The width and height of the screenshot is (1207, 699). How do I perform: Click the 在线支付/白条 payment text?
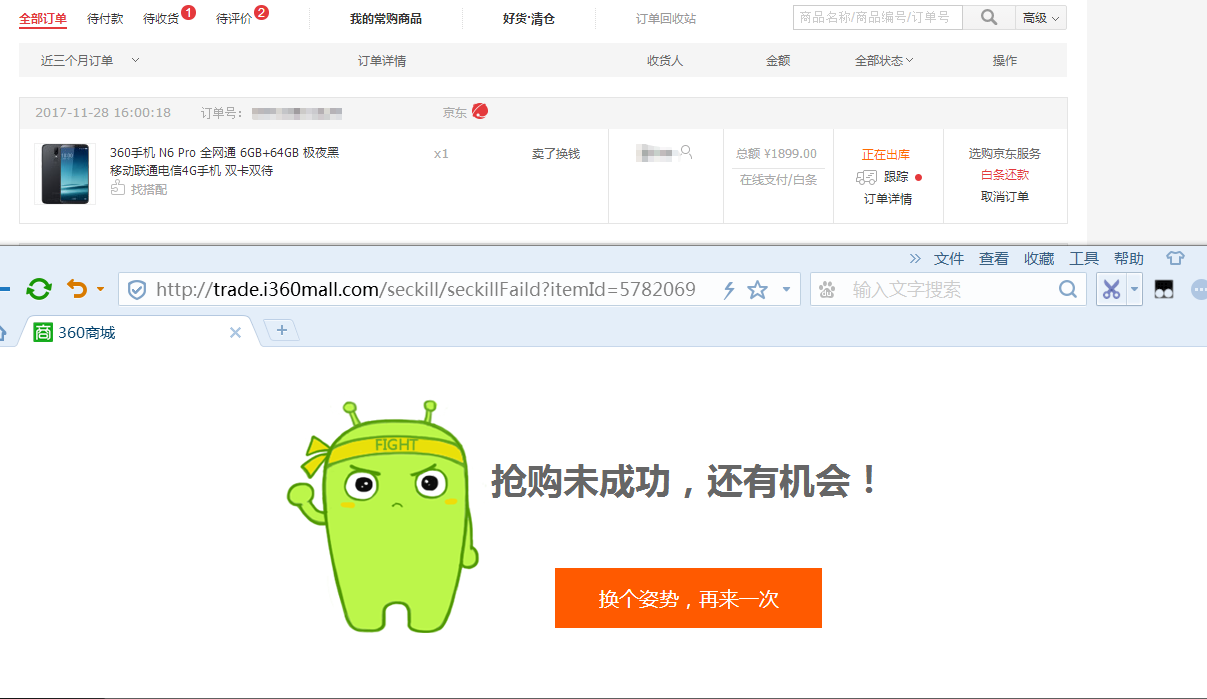778,179
